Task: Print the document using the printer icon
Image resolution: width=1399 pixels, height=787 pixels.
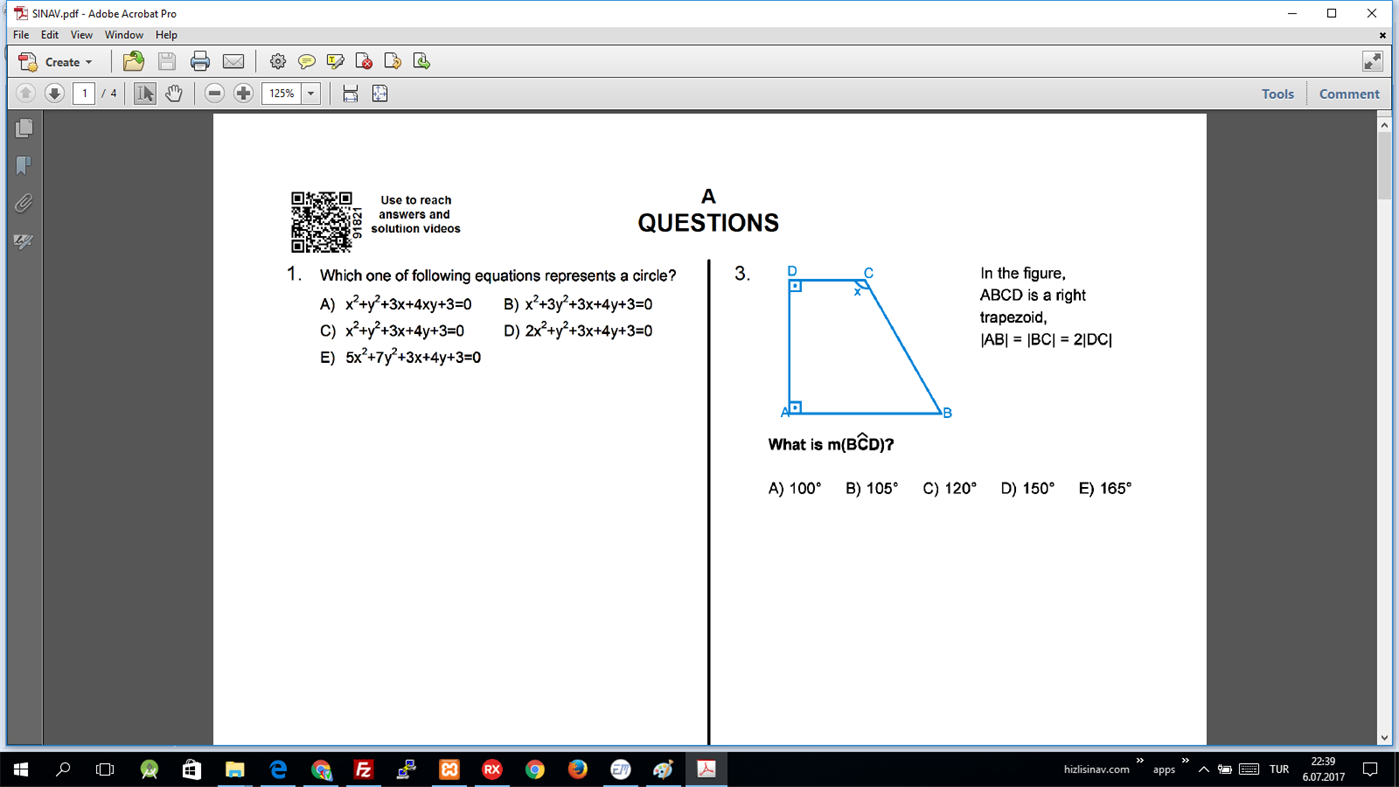Action: [200, 61]
